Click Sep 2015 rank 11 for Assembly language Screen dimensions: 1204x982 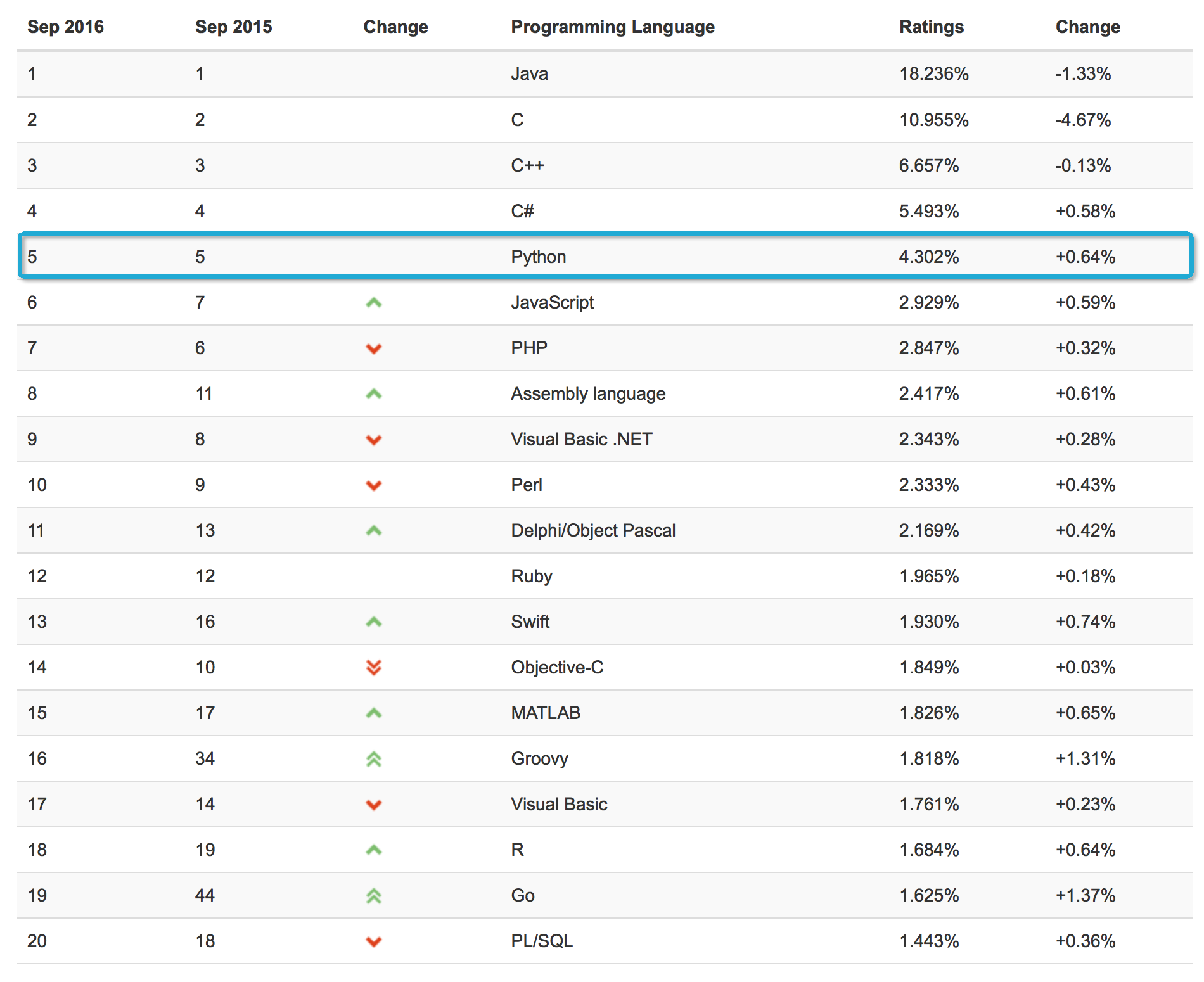point(204,393)
